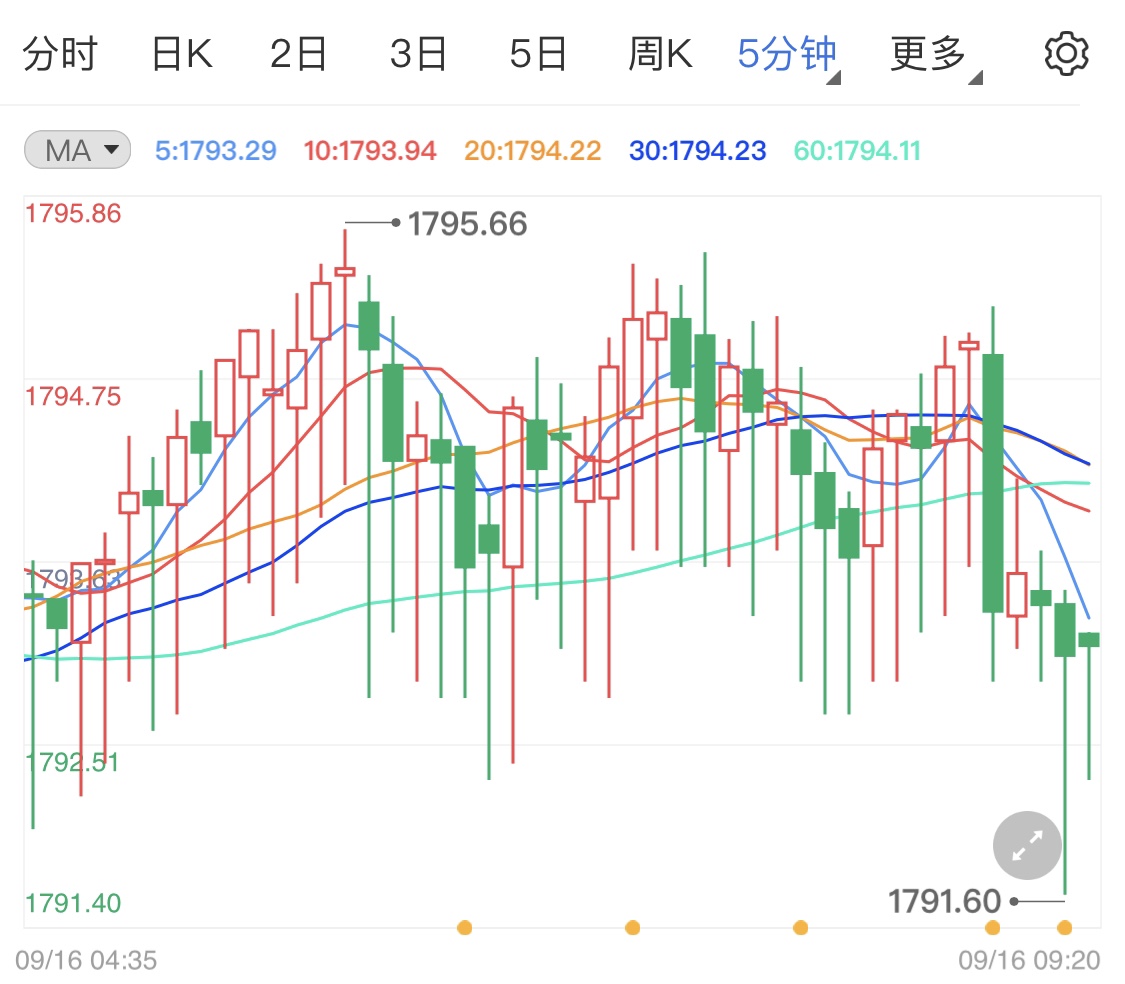
Task: Click the first orange event marker dot
Action: [464, 928]
